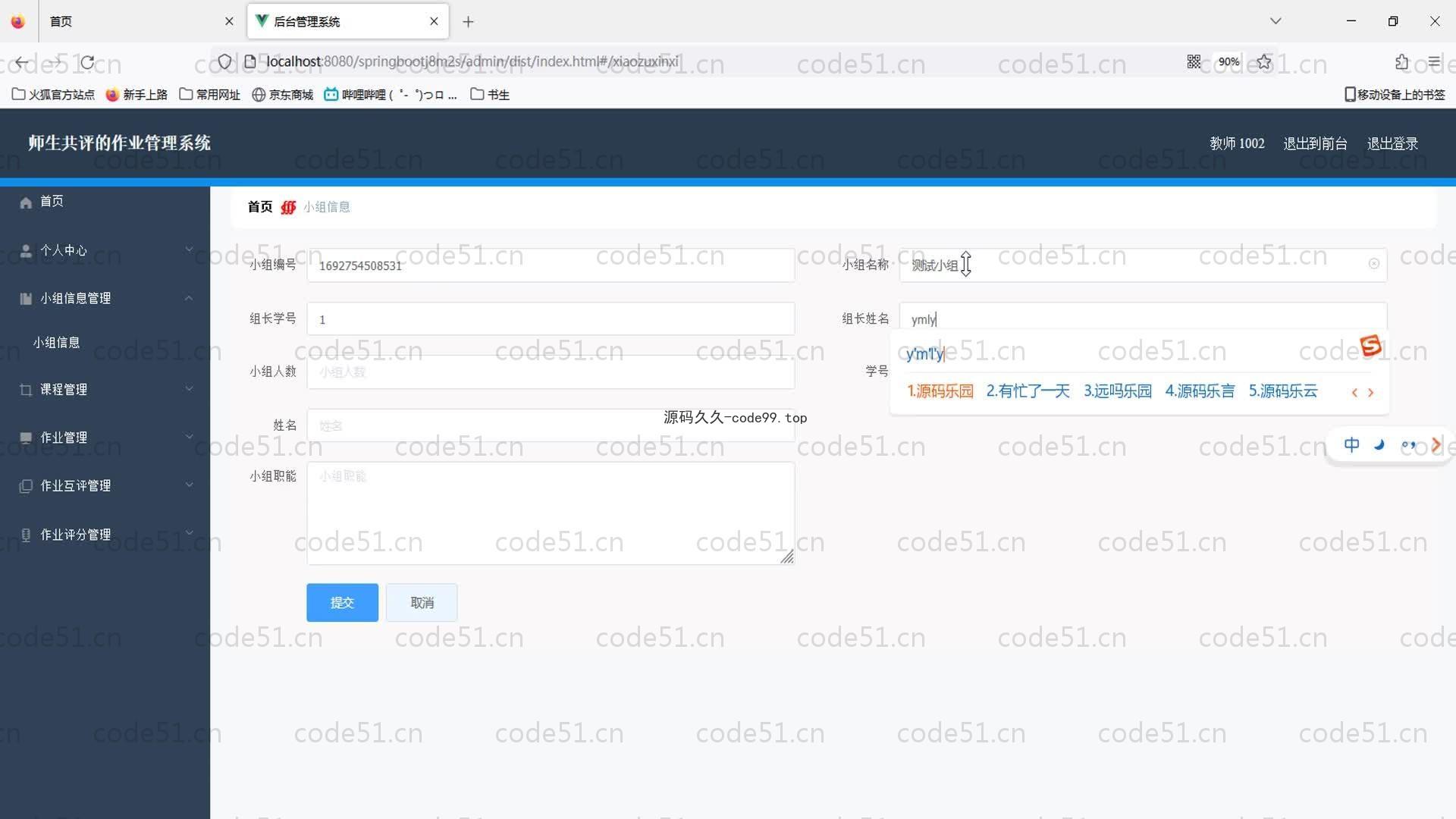Viewport: 1456px width, 819px height.
Task: Submit the form with 提交 button
Action: [x=342, y=603]
